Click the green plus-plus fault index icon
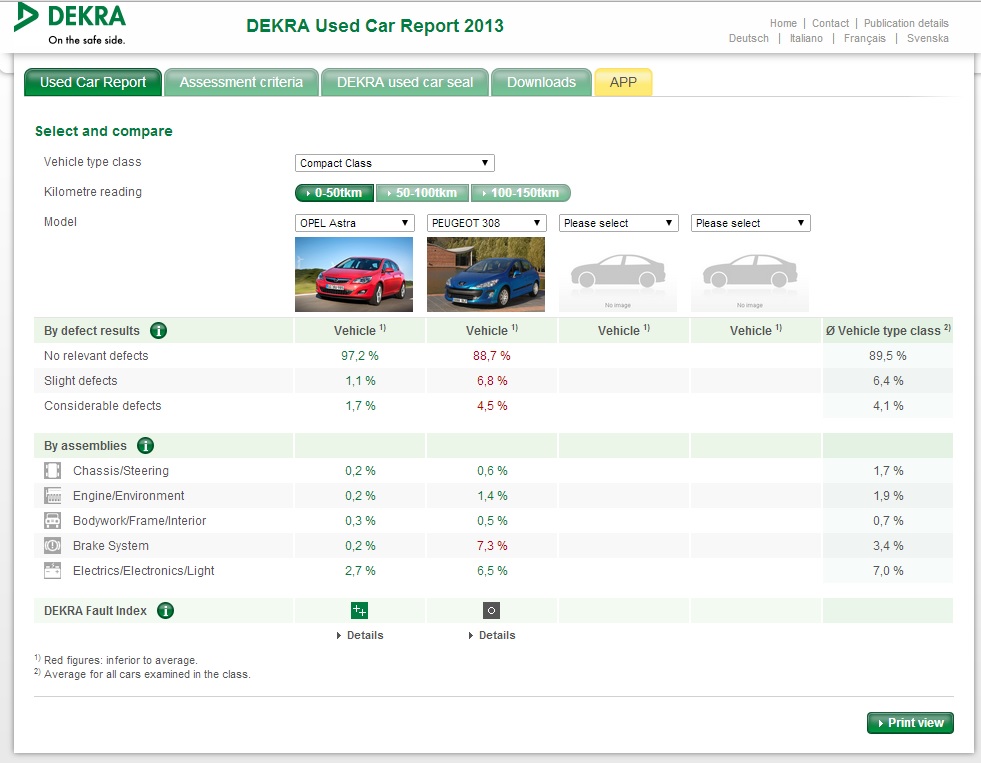Viewport: 981px width, 763px height. [x=359, y=611]
